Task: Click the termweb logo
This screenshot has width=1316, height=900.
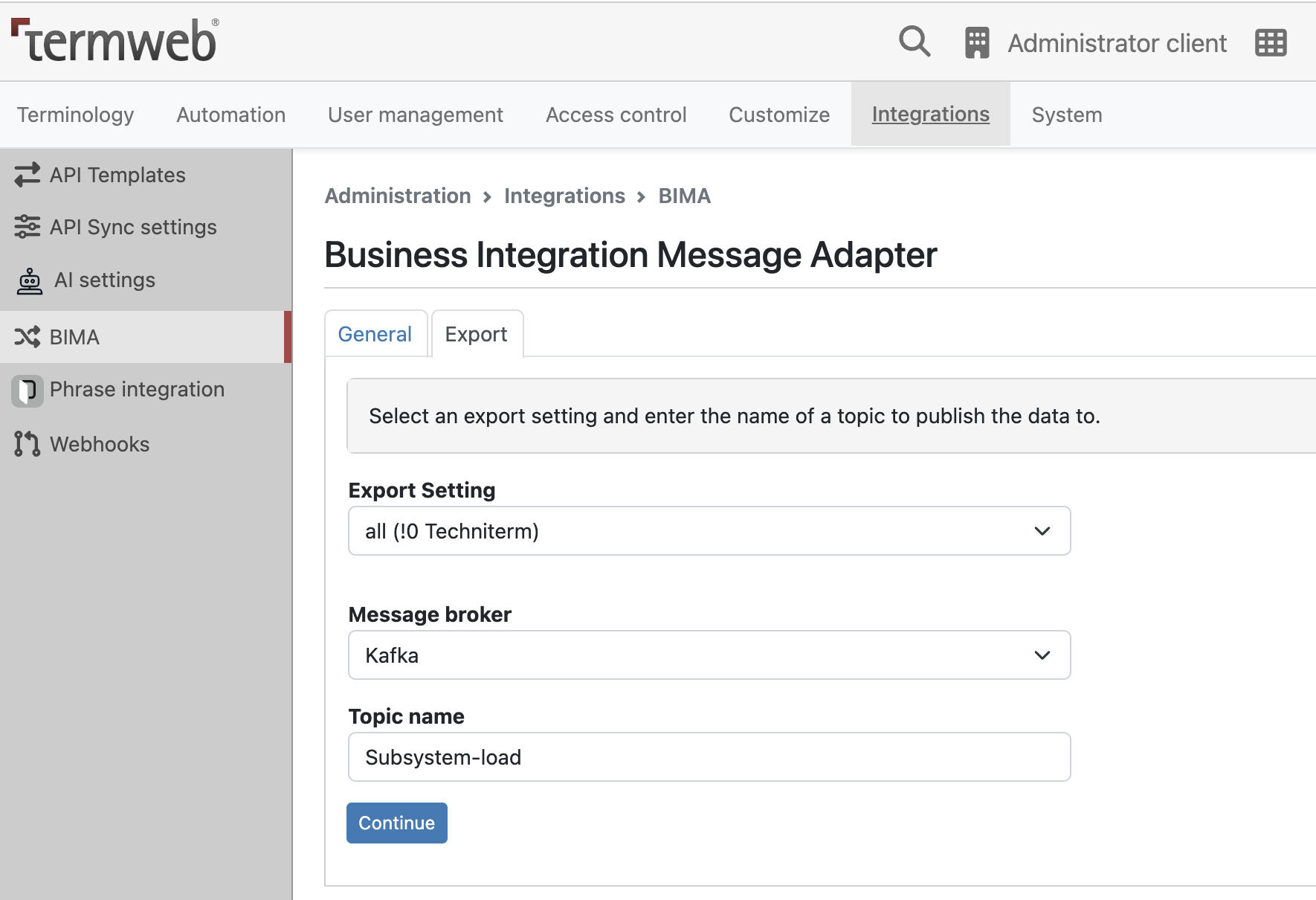Action: [115, 40]
